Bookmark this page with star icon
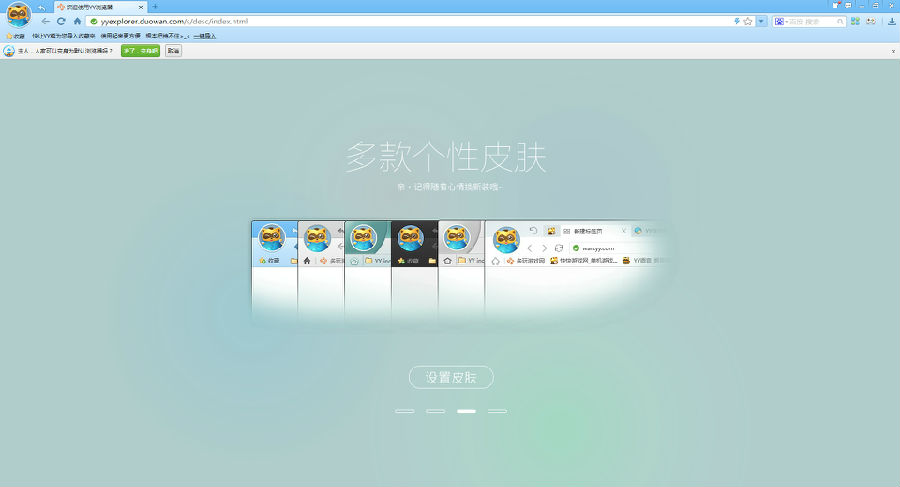 747,21
